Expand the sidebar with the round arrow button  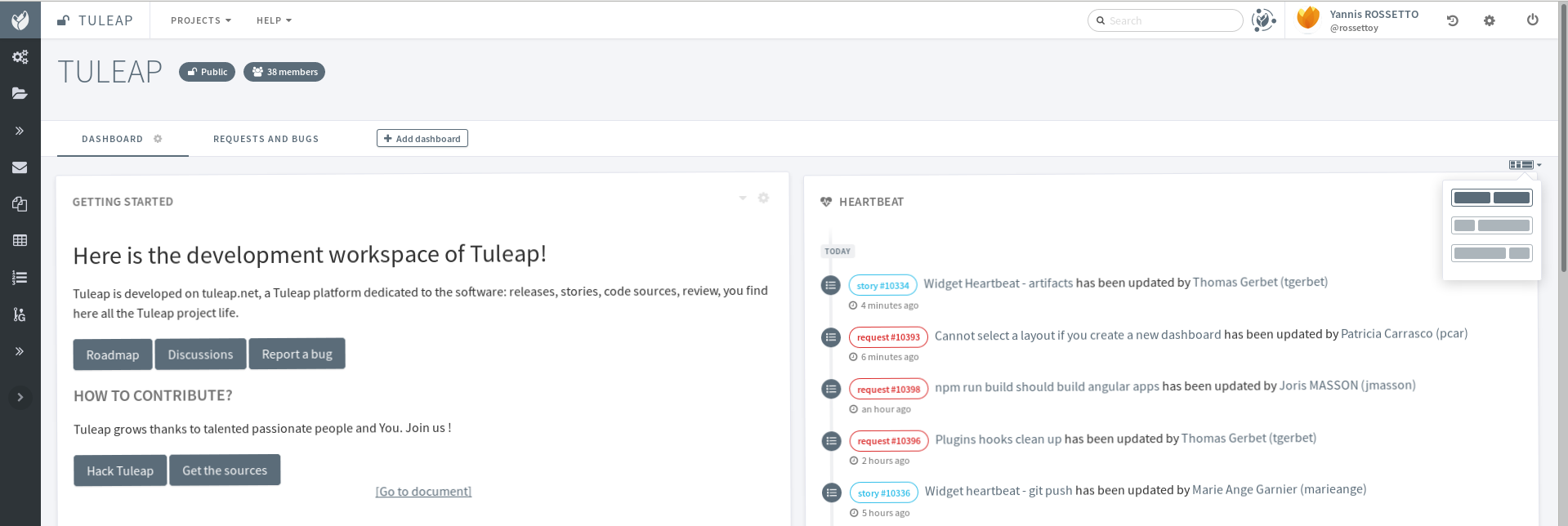20,397
